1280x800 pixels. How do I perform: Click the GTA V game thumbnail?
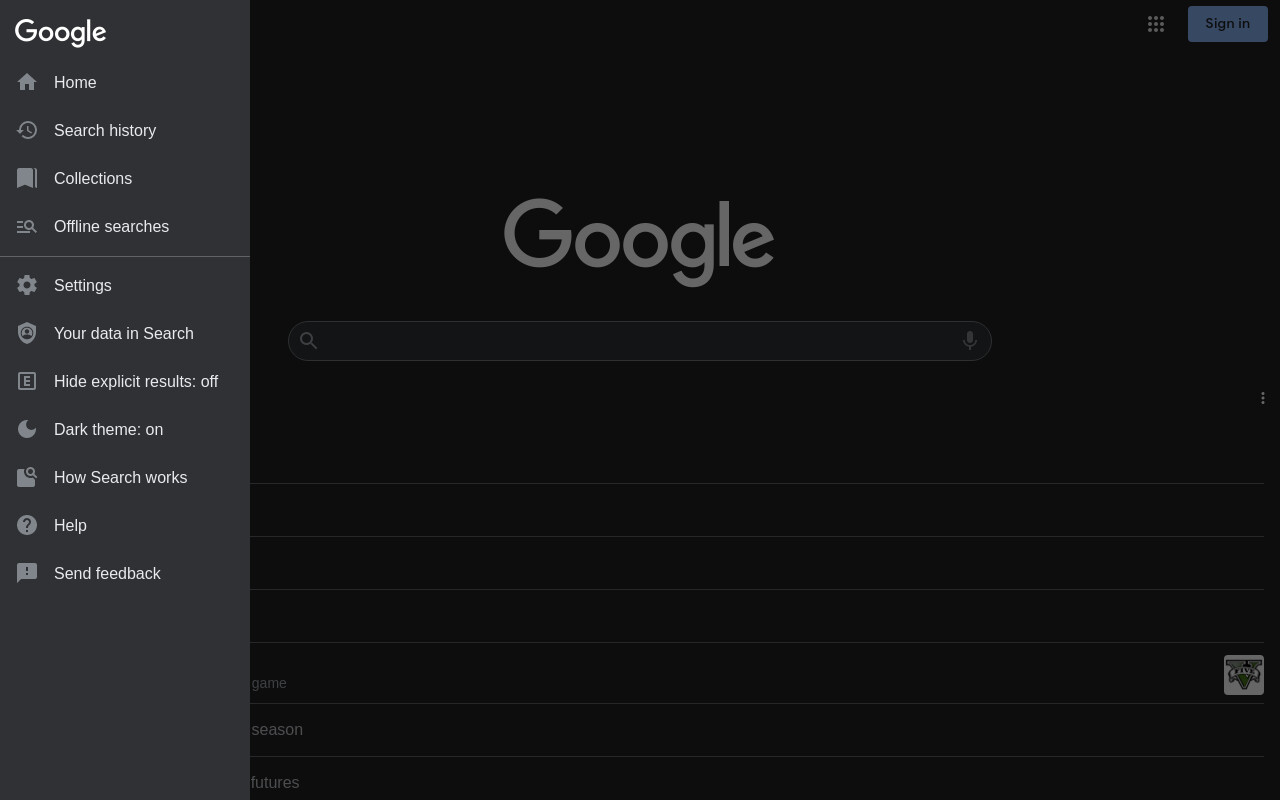[x=1244, y=675]
